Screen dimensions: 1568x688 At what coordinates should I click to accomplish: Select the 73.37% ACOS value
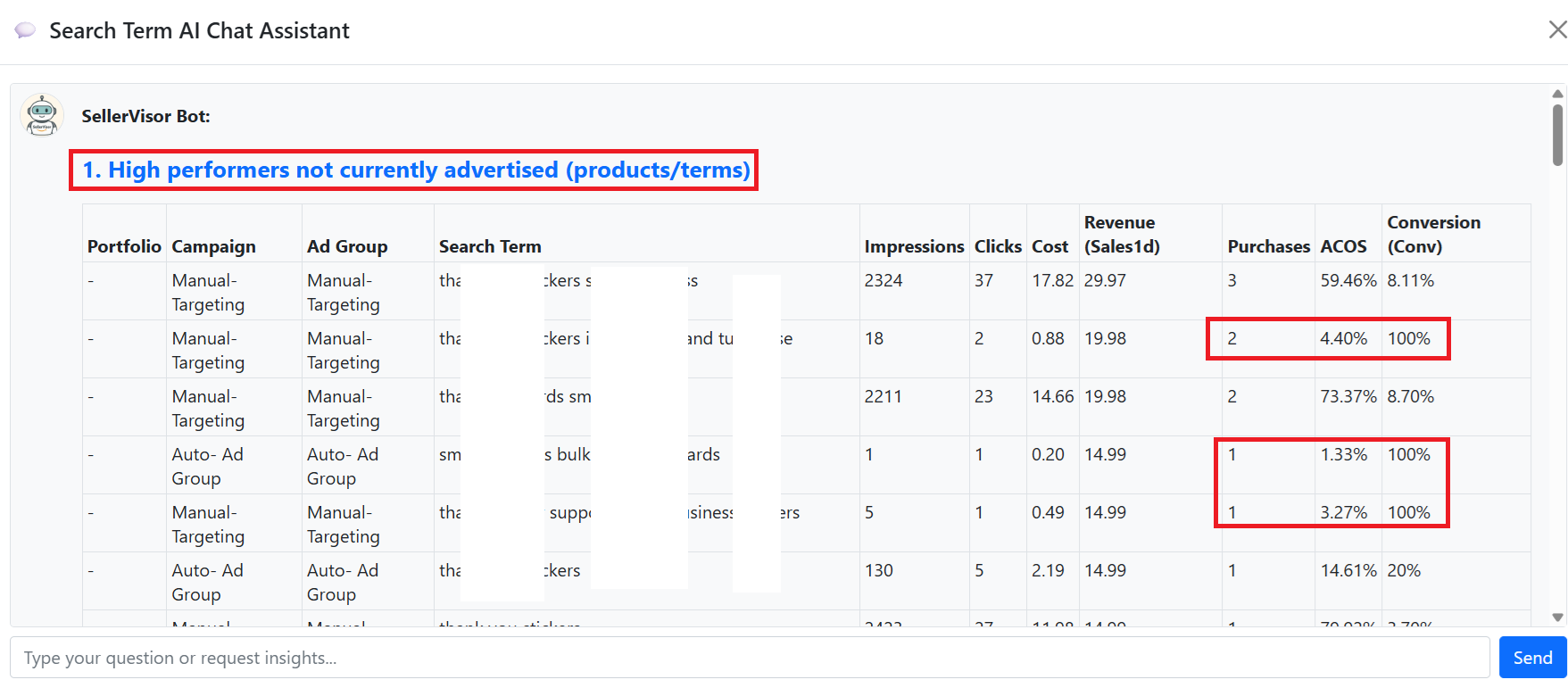pos(1348,396)
